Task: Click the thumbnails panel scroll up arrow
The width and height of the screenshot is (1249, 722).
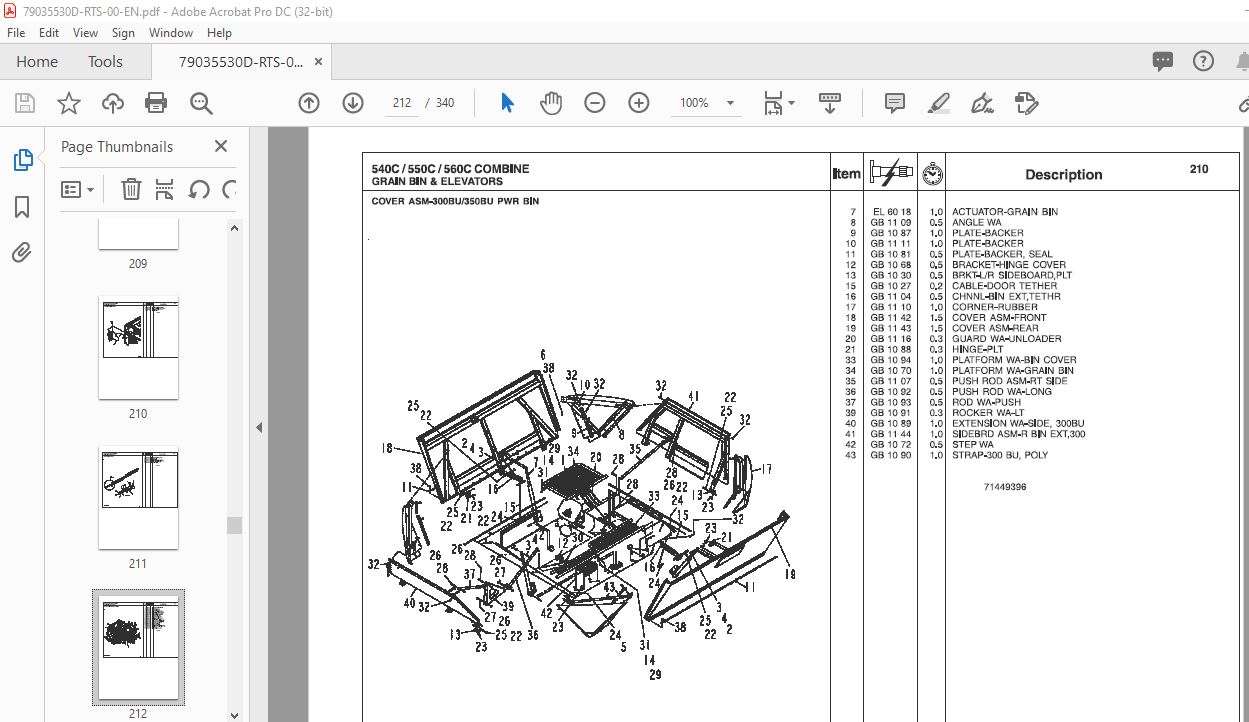Action: (234, 228)
